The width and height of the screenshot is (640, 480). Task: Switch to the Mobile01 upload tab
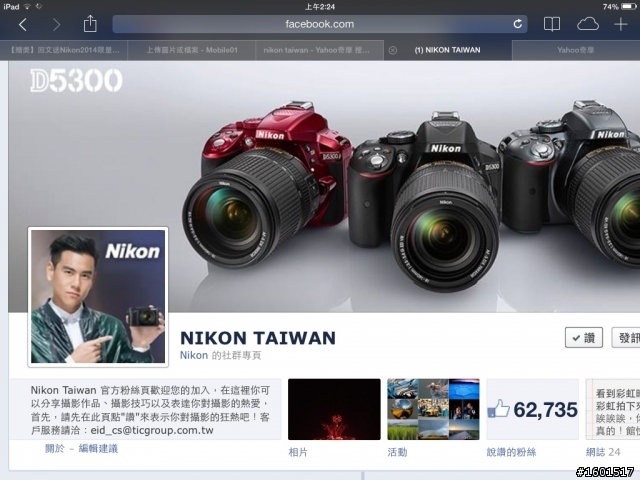191,50
